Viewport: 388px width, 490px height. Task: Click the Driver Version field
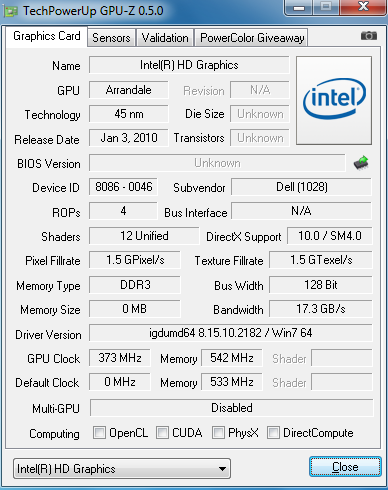point(230,333)
